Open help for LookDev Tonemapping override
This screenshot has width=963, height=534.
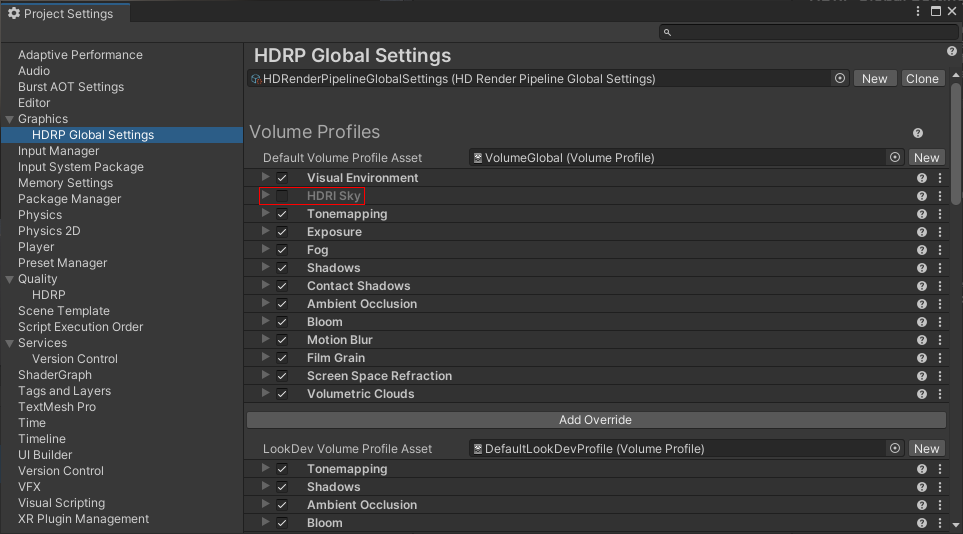coord(922,469)
